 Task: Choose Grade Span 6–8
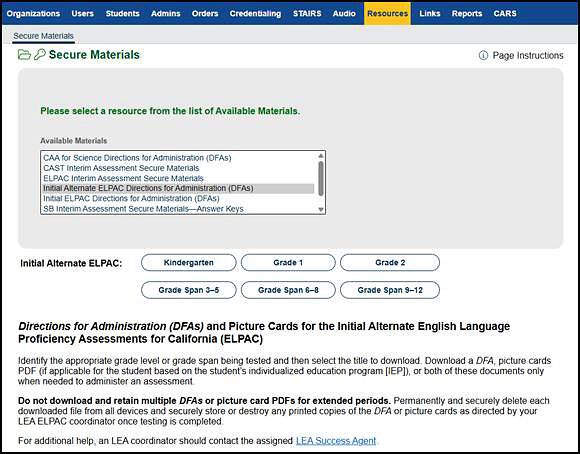click(288, 290)
